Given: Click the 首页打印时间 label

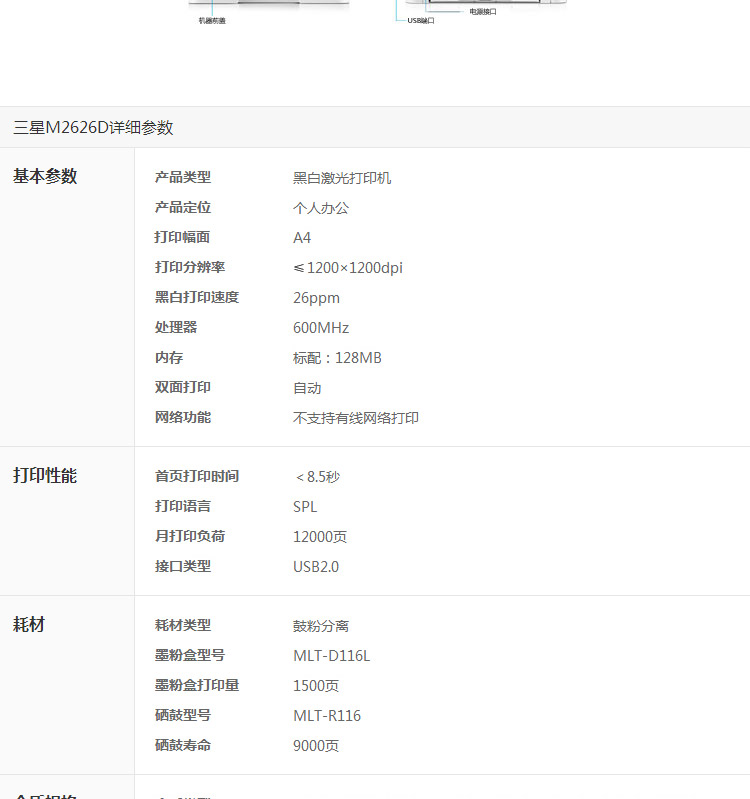Looking at the screenshot, I should pos(197,476).
